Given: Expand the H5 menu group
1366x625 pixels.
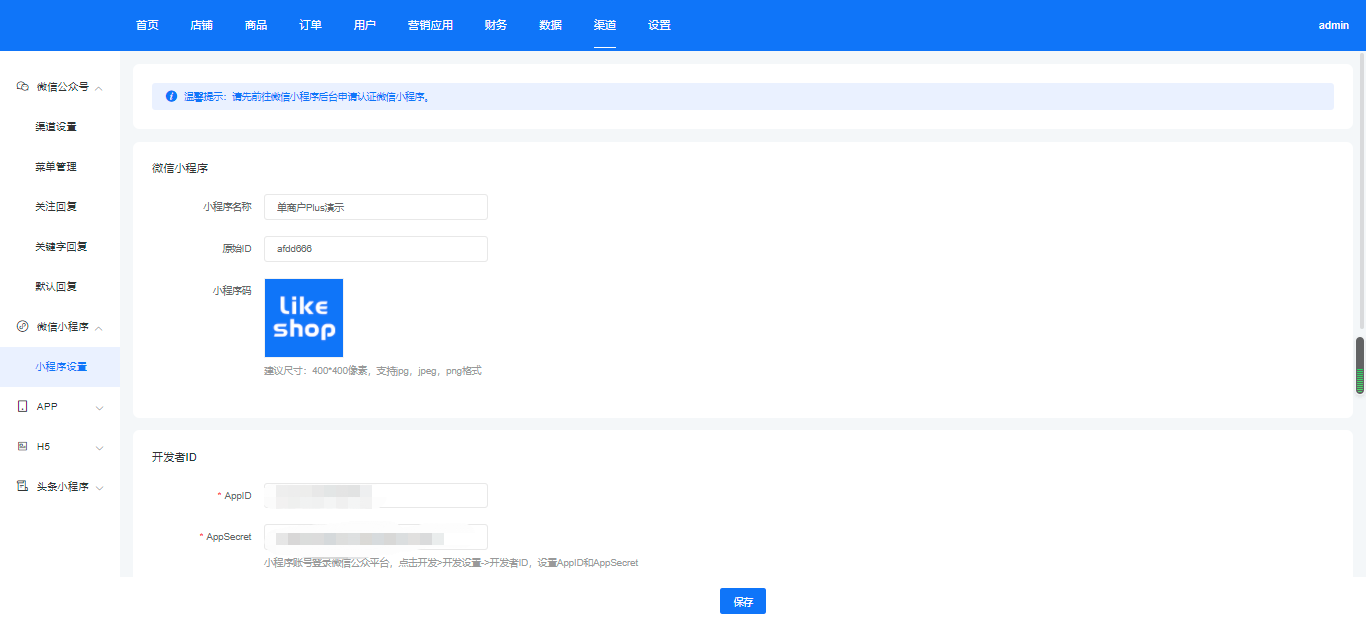Looking at the screenshot, I should (99, 448).
